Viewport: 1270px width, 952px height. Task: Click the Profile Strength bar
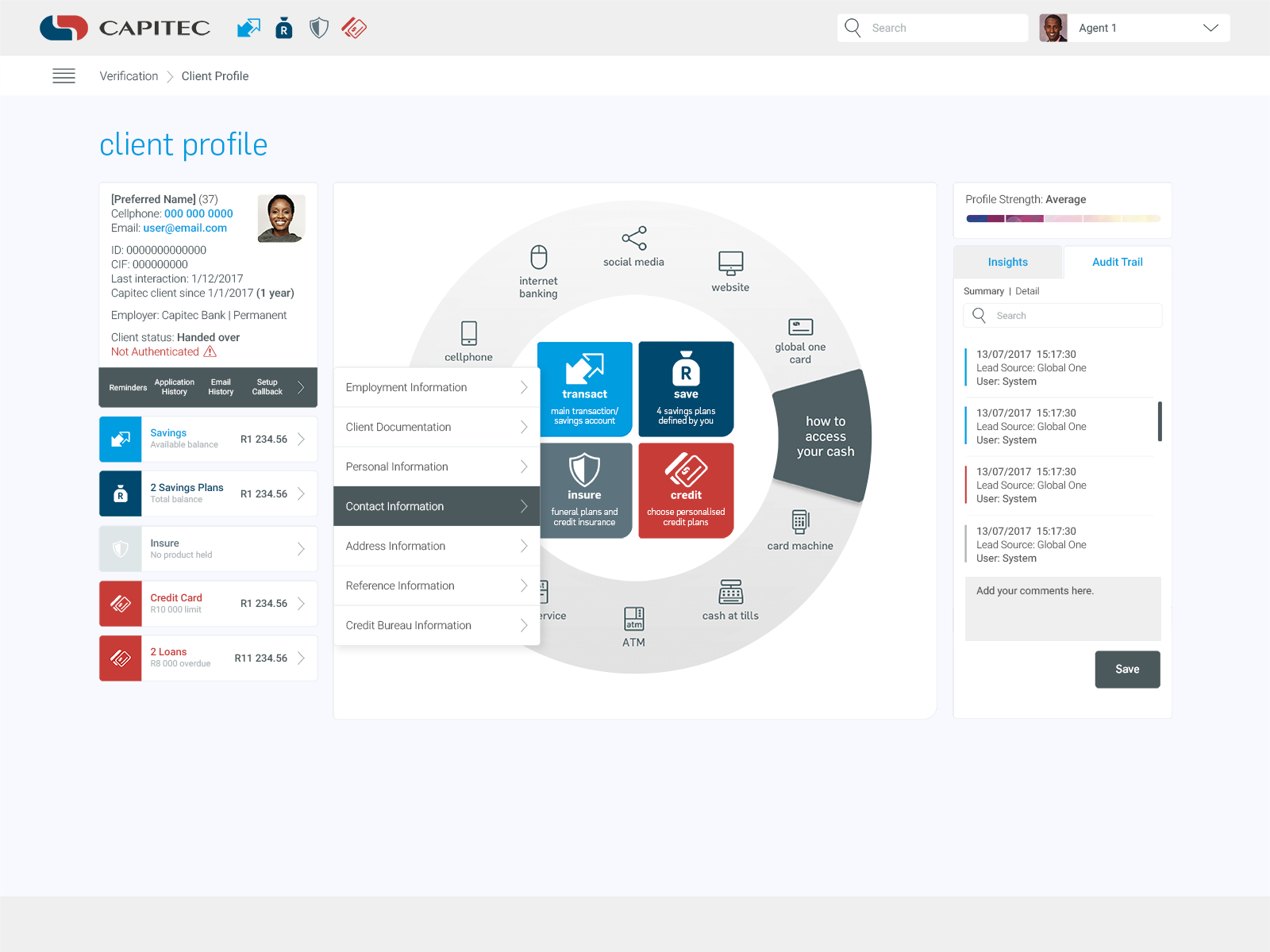click(x=1063, y=219)
